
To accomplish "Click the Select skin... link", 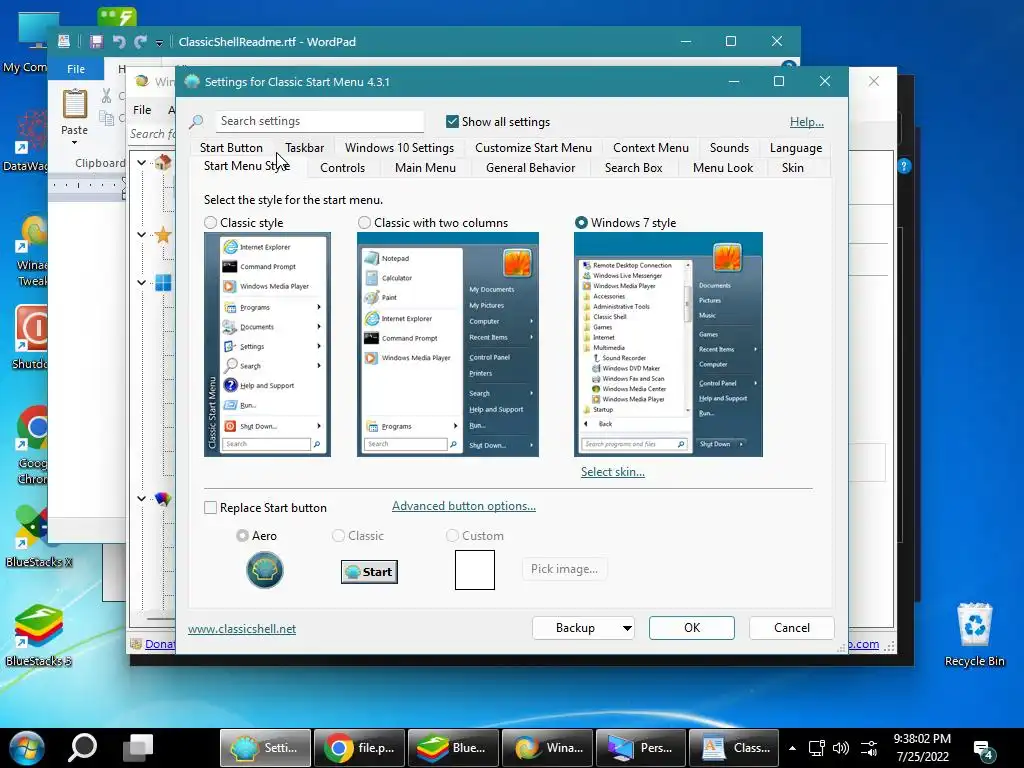I will [613, 472].
